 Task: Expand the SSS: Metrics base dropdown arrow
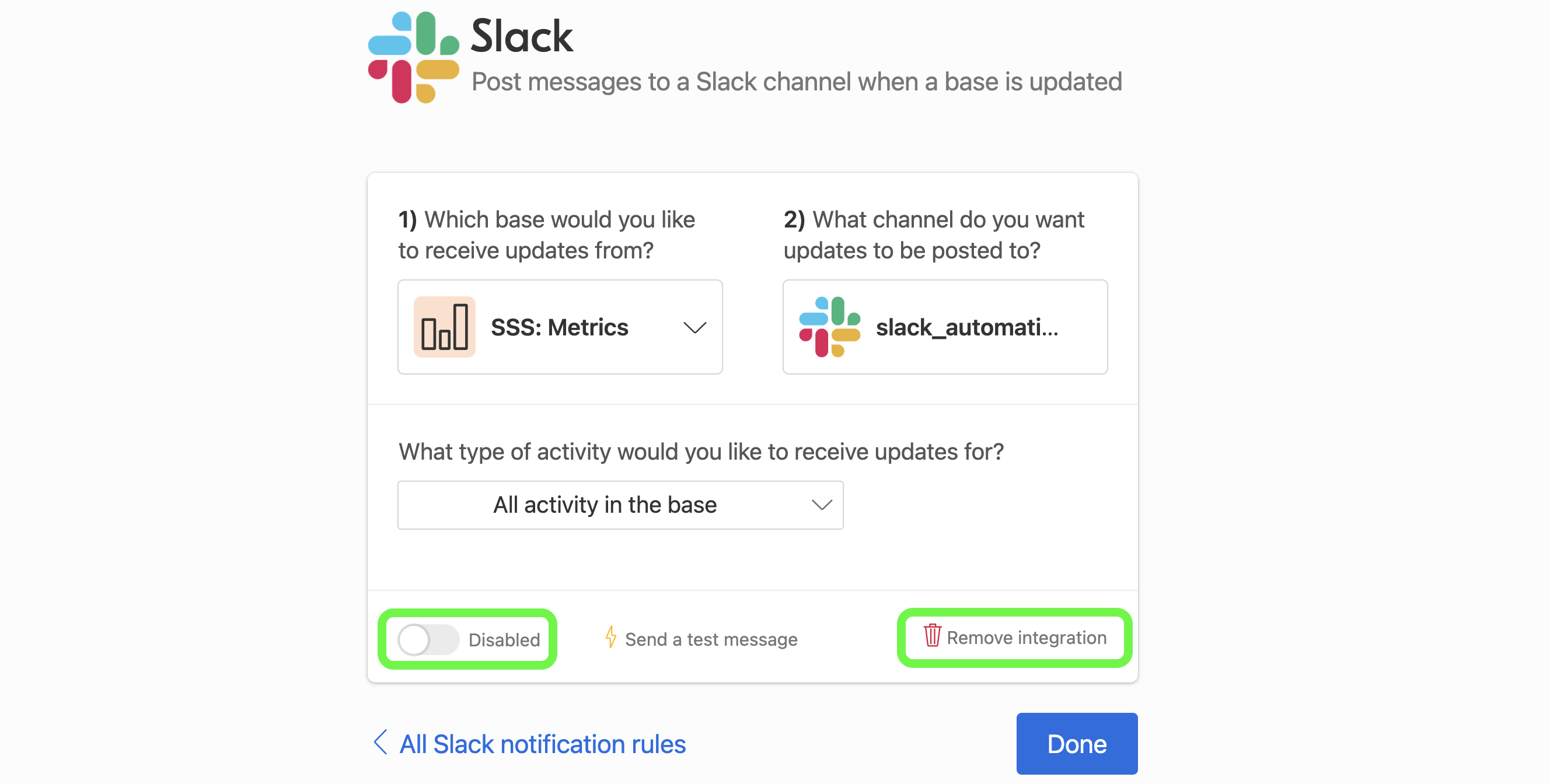click(695, 328)
